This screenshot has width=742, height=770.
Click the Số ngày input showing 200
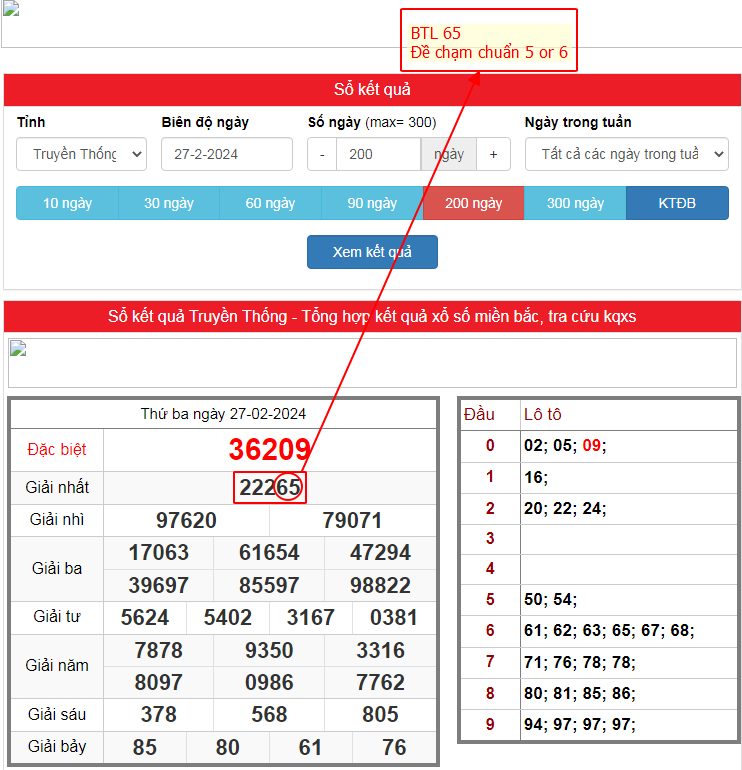click(x=378, y=154)
